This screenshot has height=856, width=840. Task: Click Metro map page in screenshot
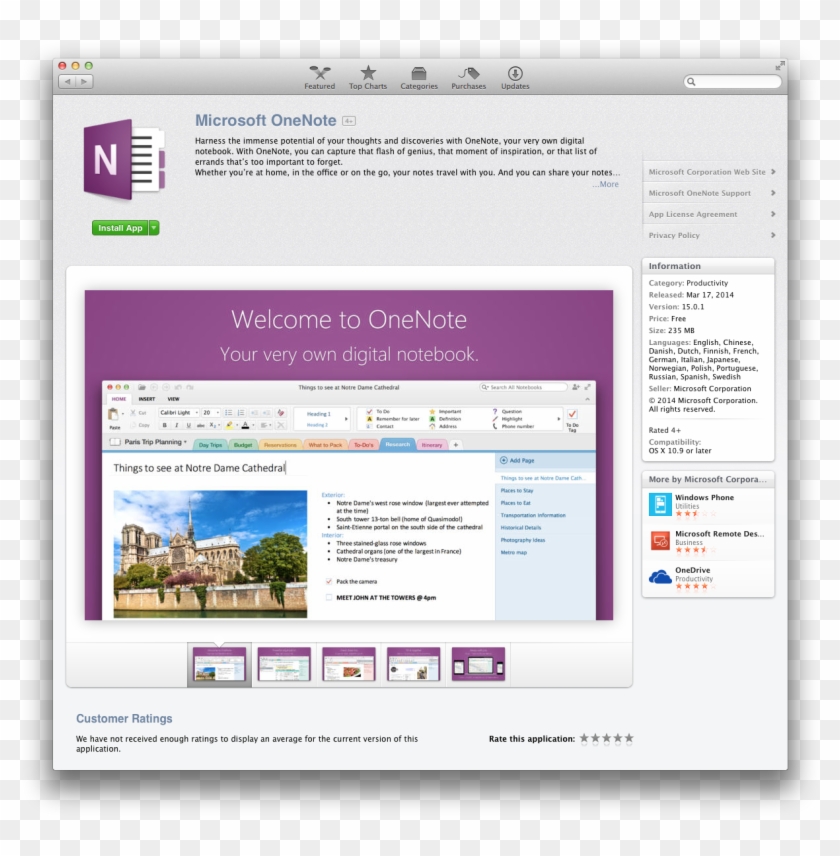point(514,552)
